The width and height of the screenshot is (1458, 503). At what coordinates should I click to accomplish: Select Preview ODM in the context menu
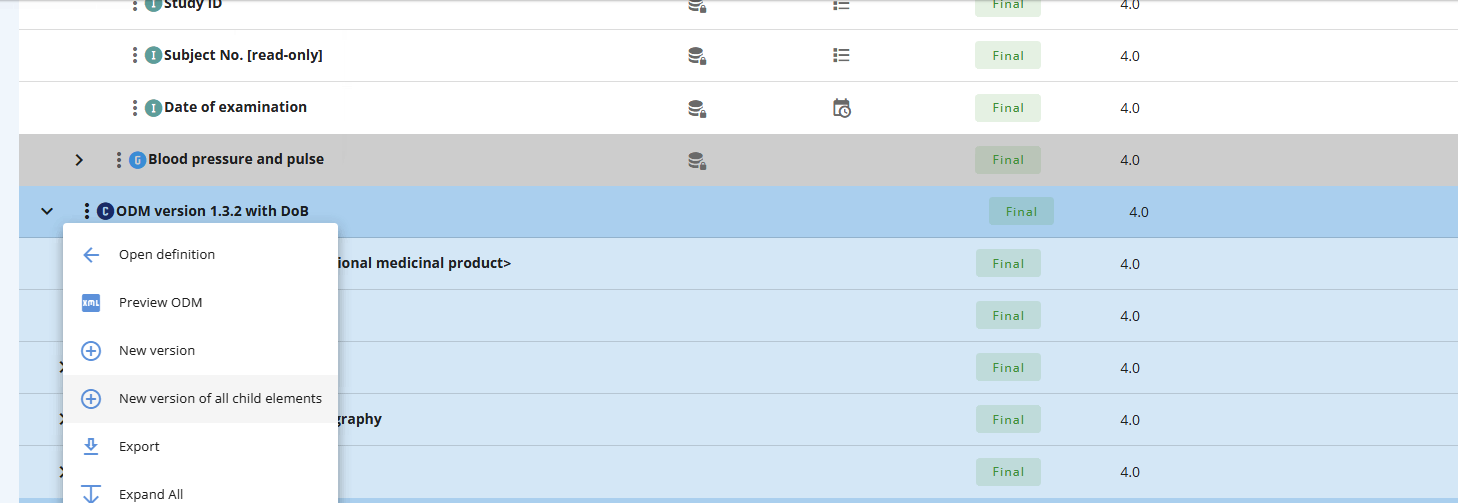(x=160, y=302)
